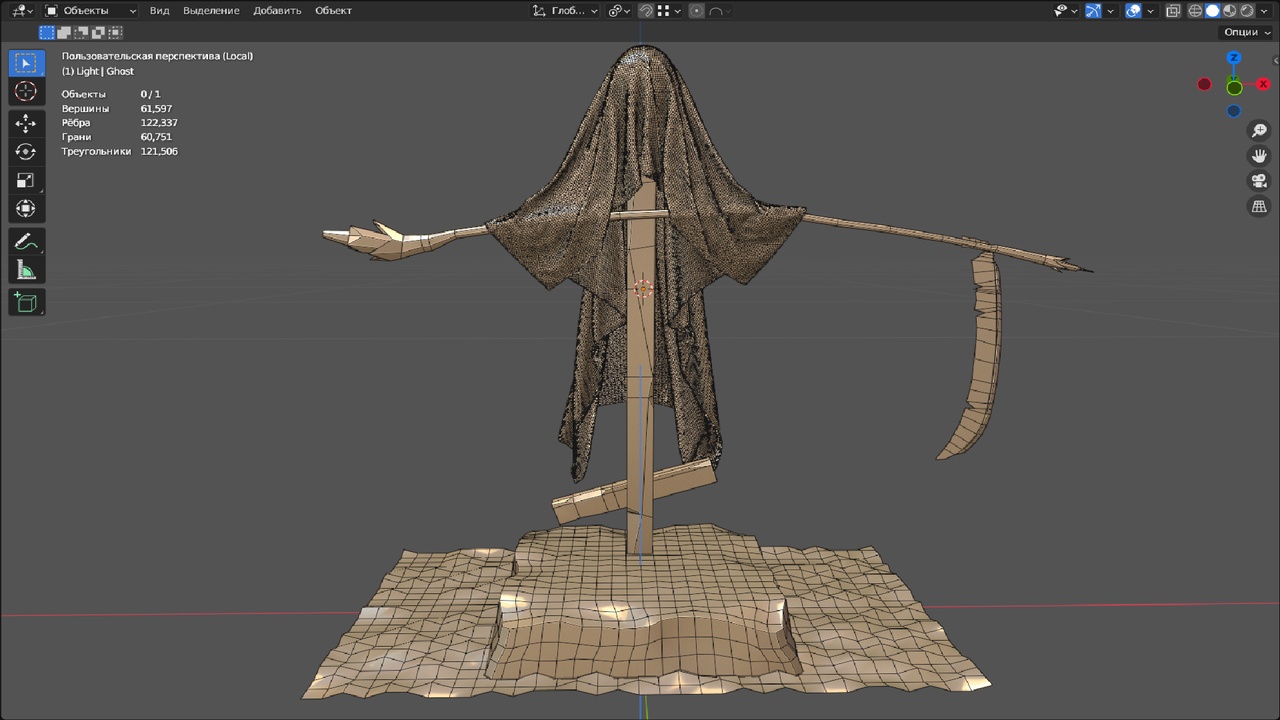Viewport: 1280px width, 720px height.
Task: Open the Выделение menu
Action: coord(211,11)
